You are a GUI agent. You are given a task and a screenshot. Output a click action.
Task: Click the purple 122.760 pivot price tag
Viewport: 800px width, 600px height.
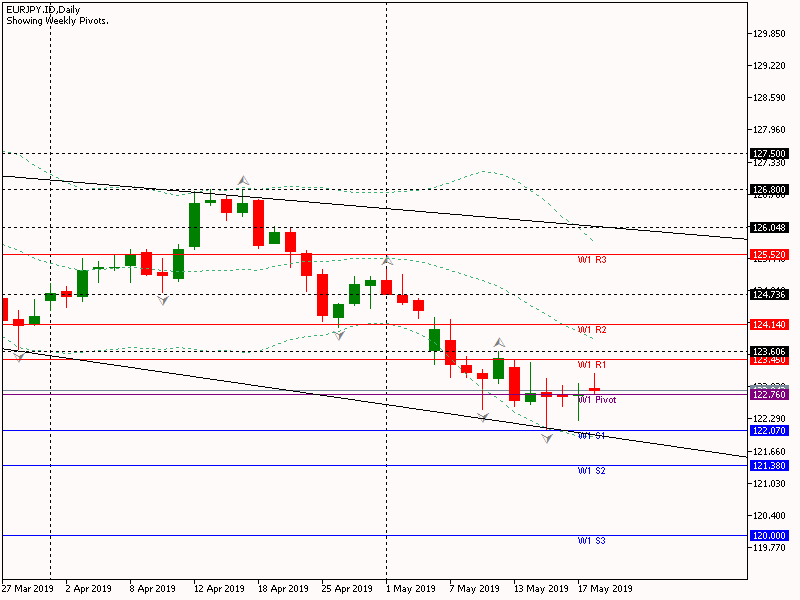click(x=769, y=395)
